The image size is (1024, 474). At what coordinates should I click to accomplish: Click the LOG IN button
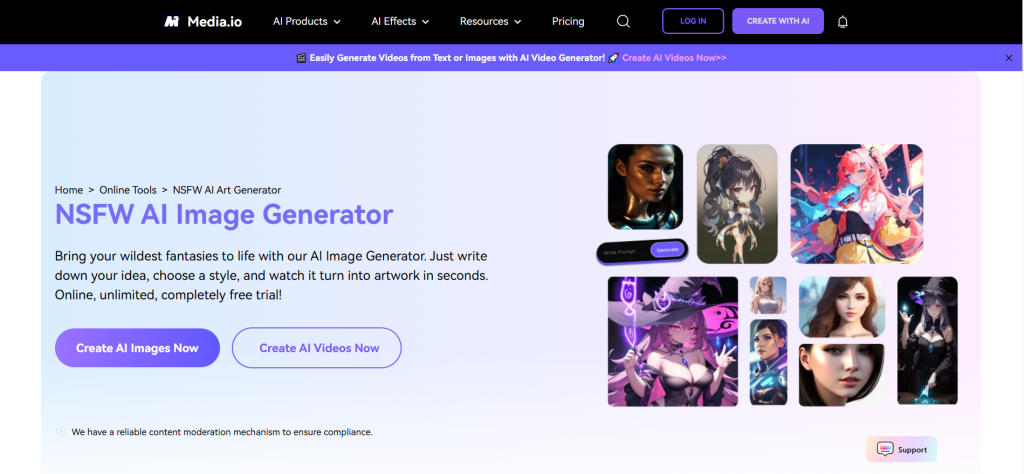693,21
